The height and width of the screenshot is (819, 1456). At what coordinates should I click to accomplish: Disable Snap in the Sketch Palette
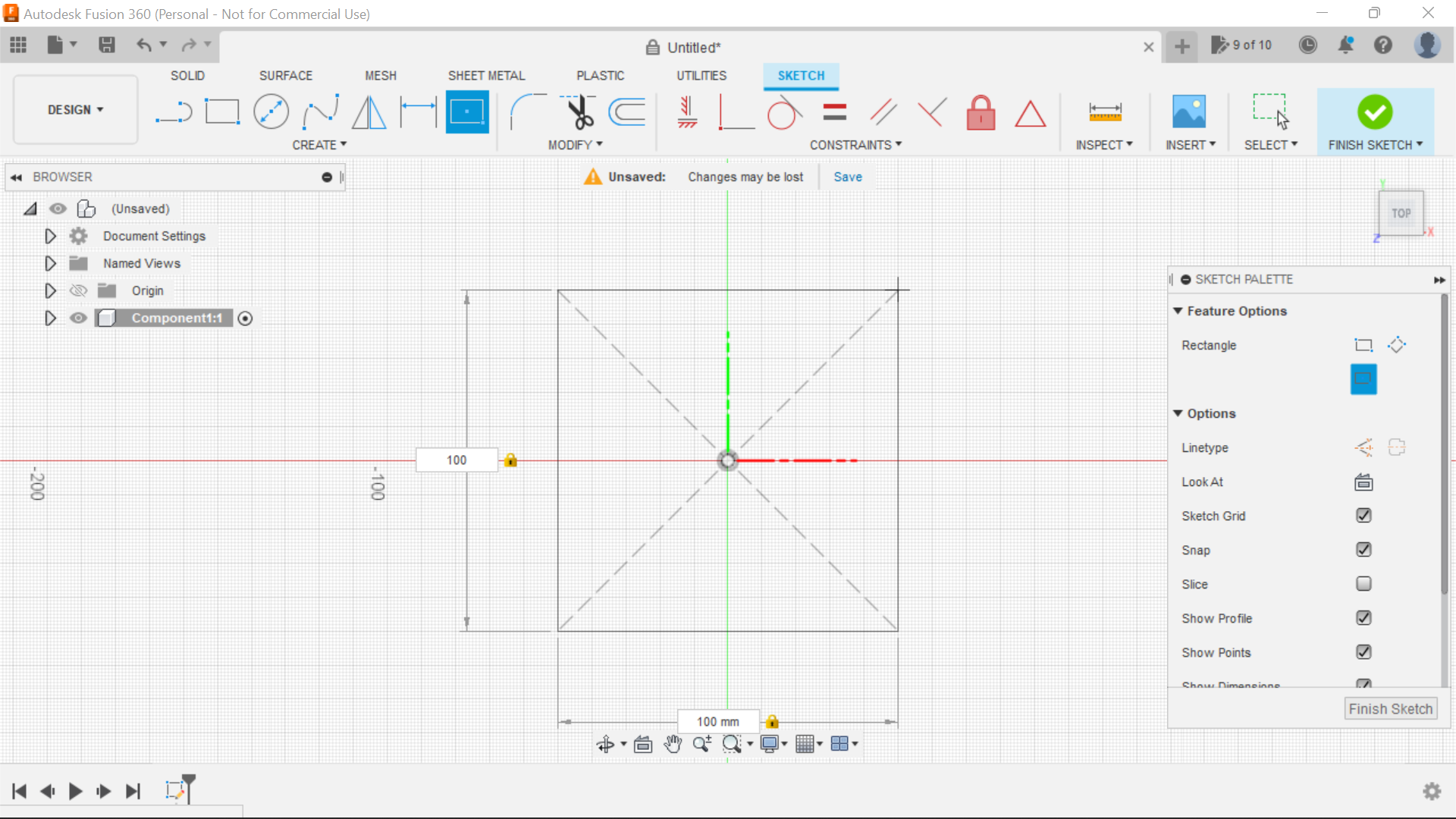(x=1363, y=550)
